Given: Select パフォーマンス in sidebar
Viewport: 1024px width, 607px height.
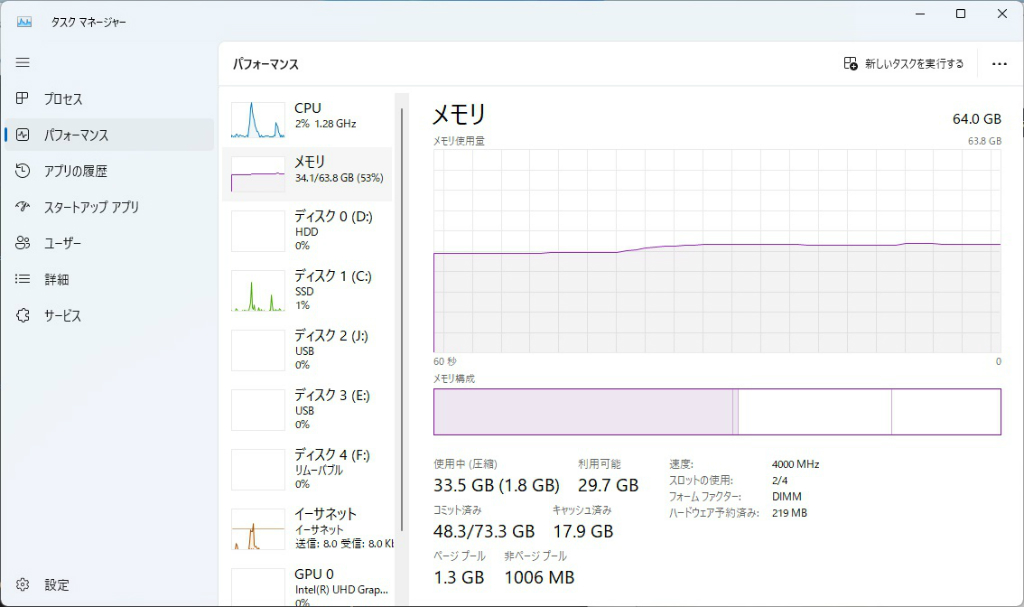Looking at the screenshot, I should (x=109, y=135).
